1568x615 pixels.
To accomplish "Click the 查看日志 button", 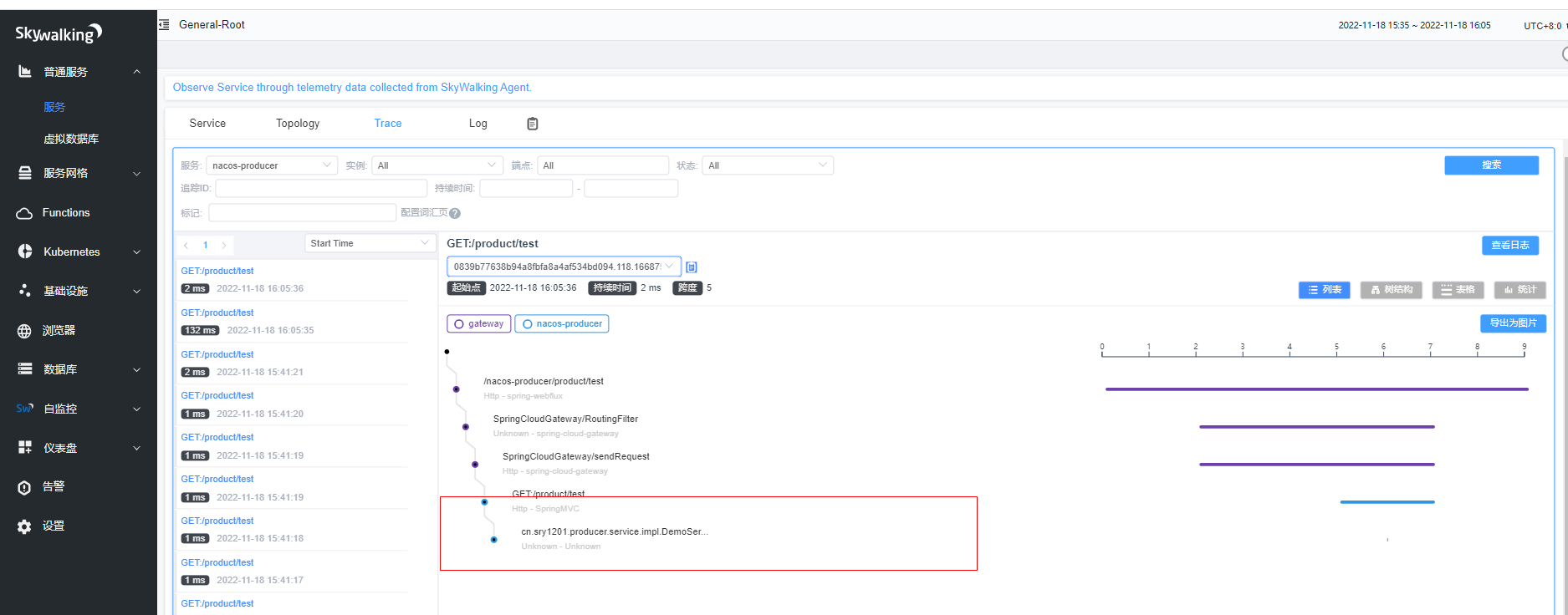I will click(x=1510, y=245).
